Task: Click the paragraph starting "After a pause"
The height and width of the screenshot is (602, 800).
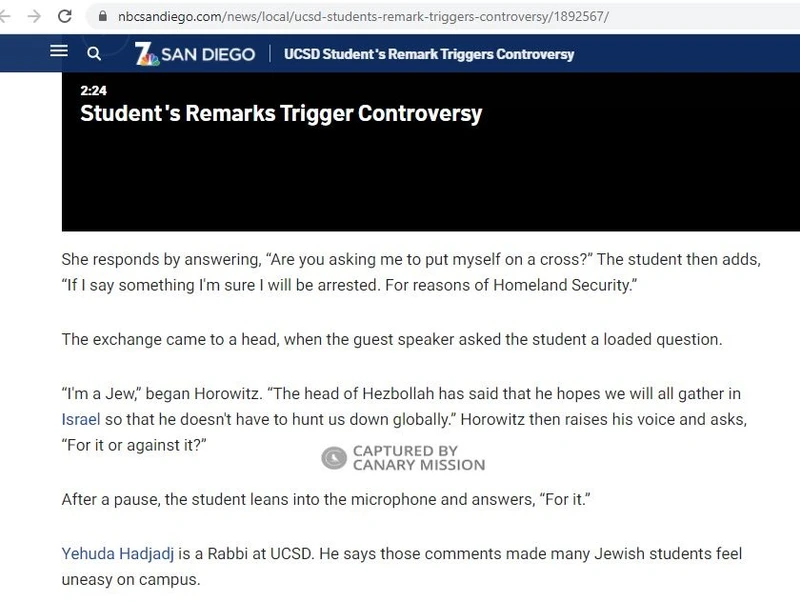Action: point(325,498)
